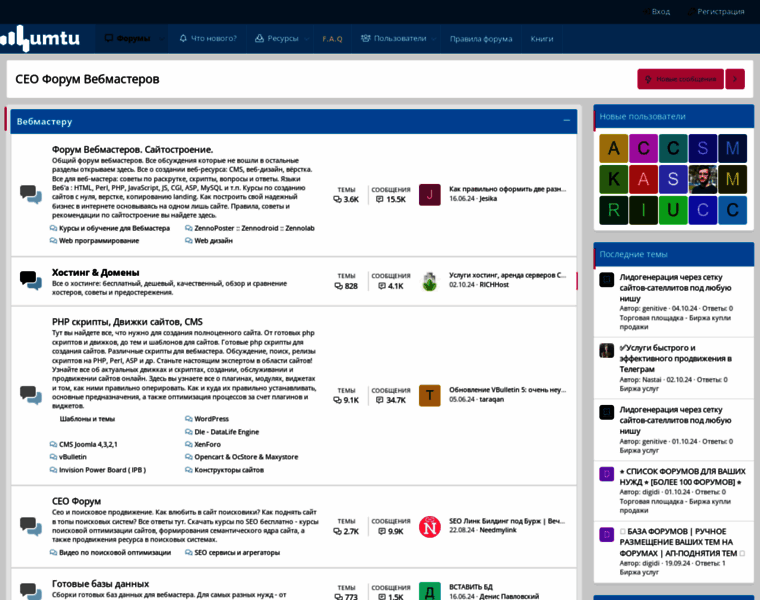The height and width of the screenshot is (600, 760).
Task: Open the Jesika avatar in the first forum row
Action: coord(430,194)
